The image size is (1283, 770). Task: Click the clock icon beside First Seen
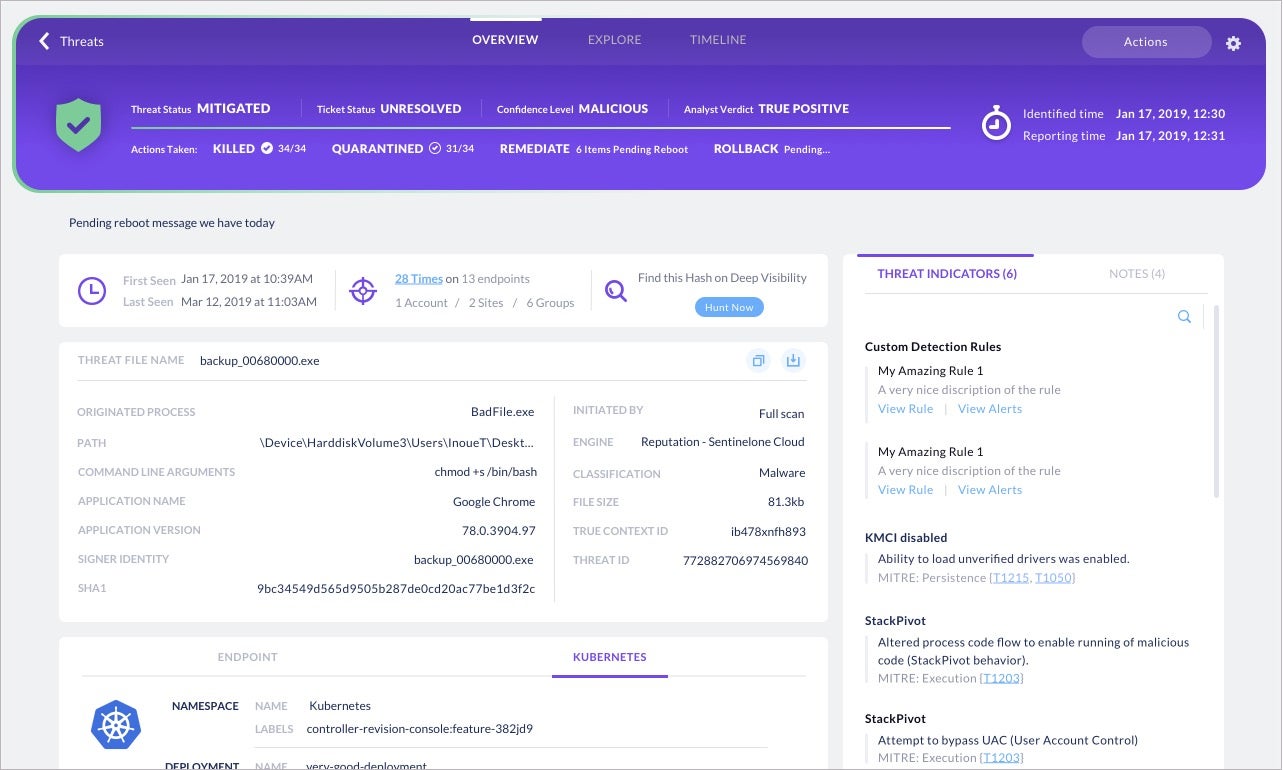pos(92,291)
